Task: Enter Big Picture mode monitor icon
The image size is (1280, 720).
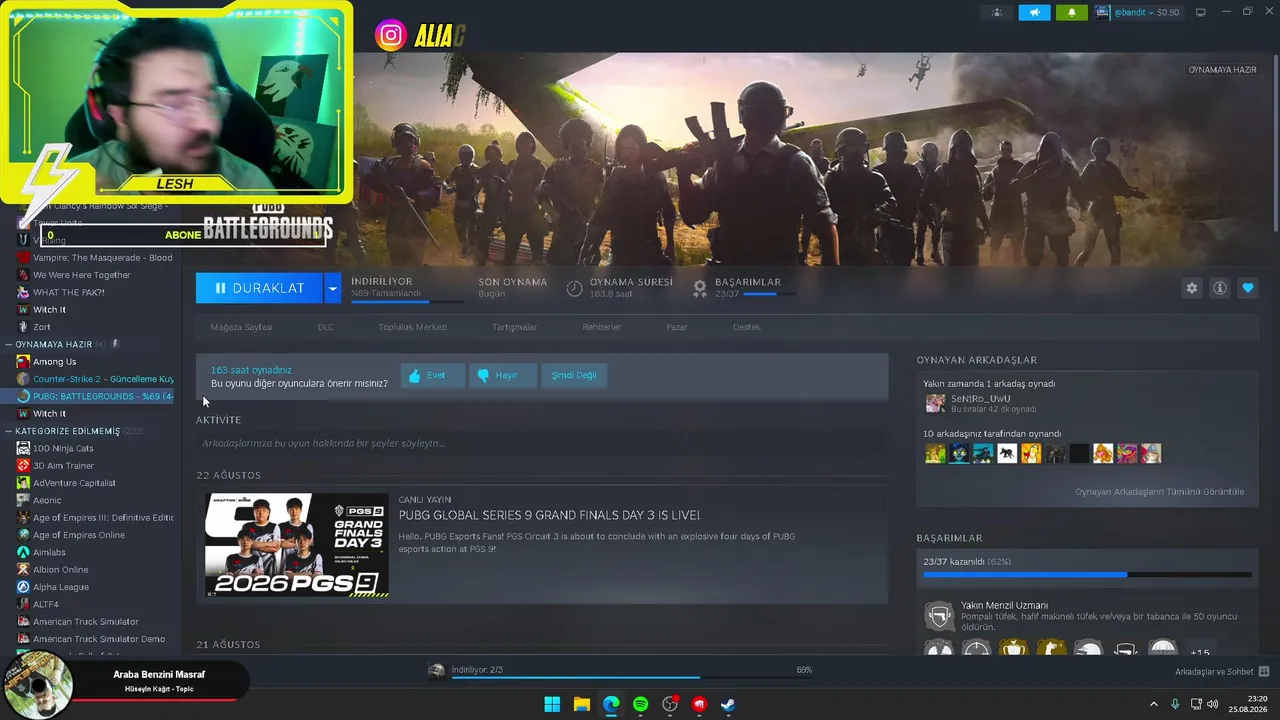Action: pos(1201,12)
